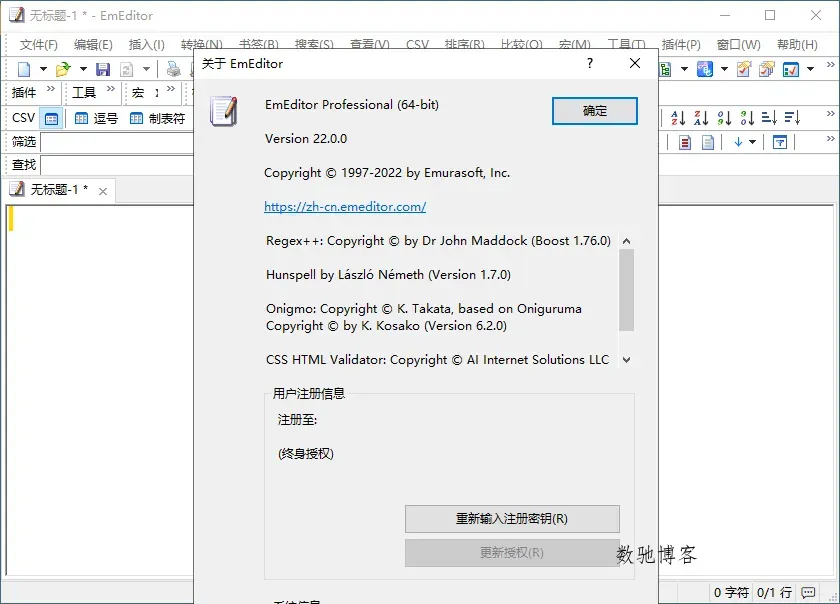840x604 pixels.
Task: Open the zh-cn.emeditor.com link
Action: point(345,206)
